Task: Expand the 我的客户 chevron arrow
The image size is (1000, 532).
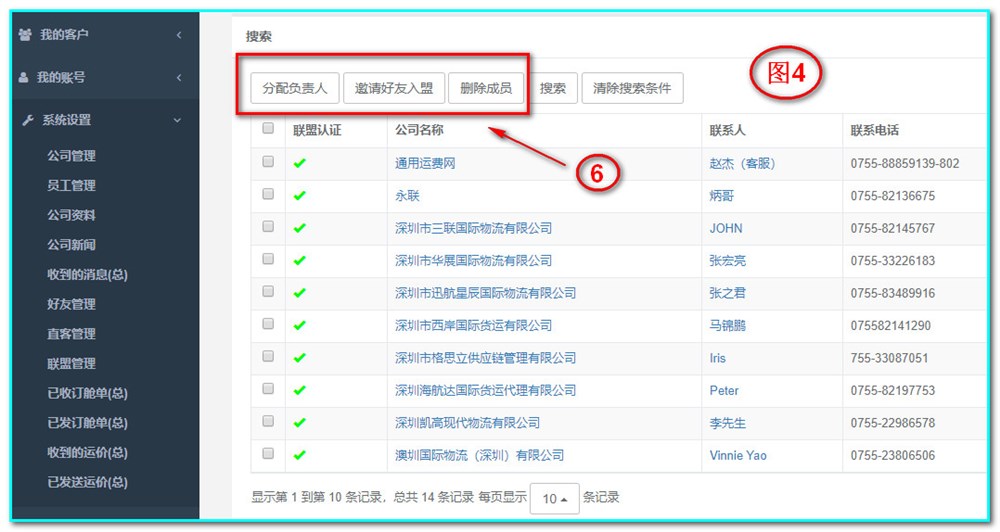Action: (x=179, y=35)
